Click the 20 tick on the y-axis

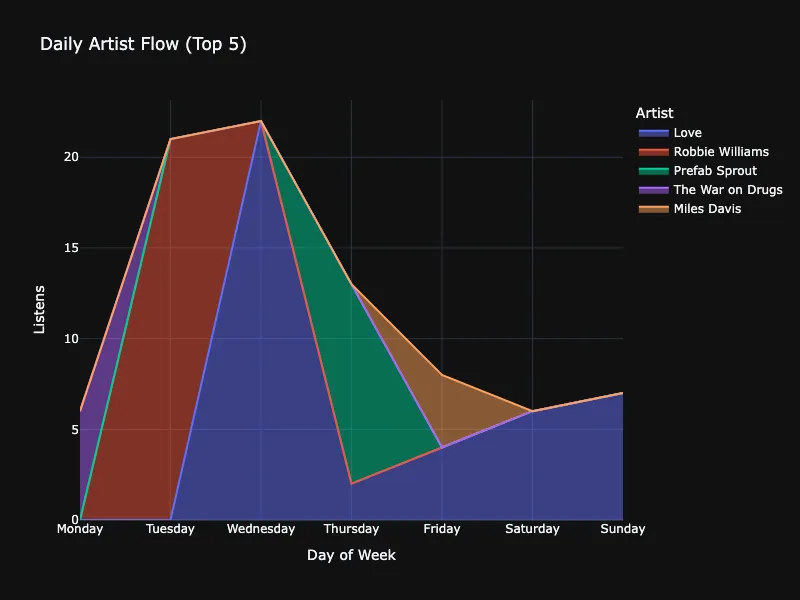click(x=71, y=157)
